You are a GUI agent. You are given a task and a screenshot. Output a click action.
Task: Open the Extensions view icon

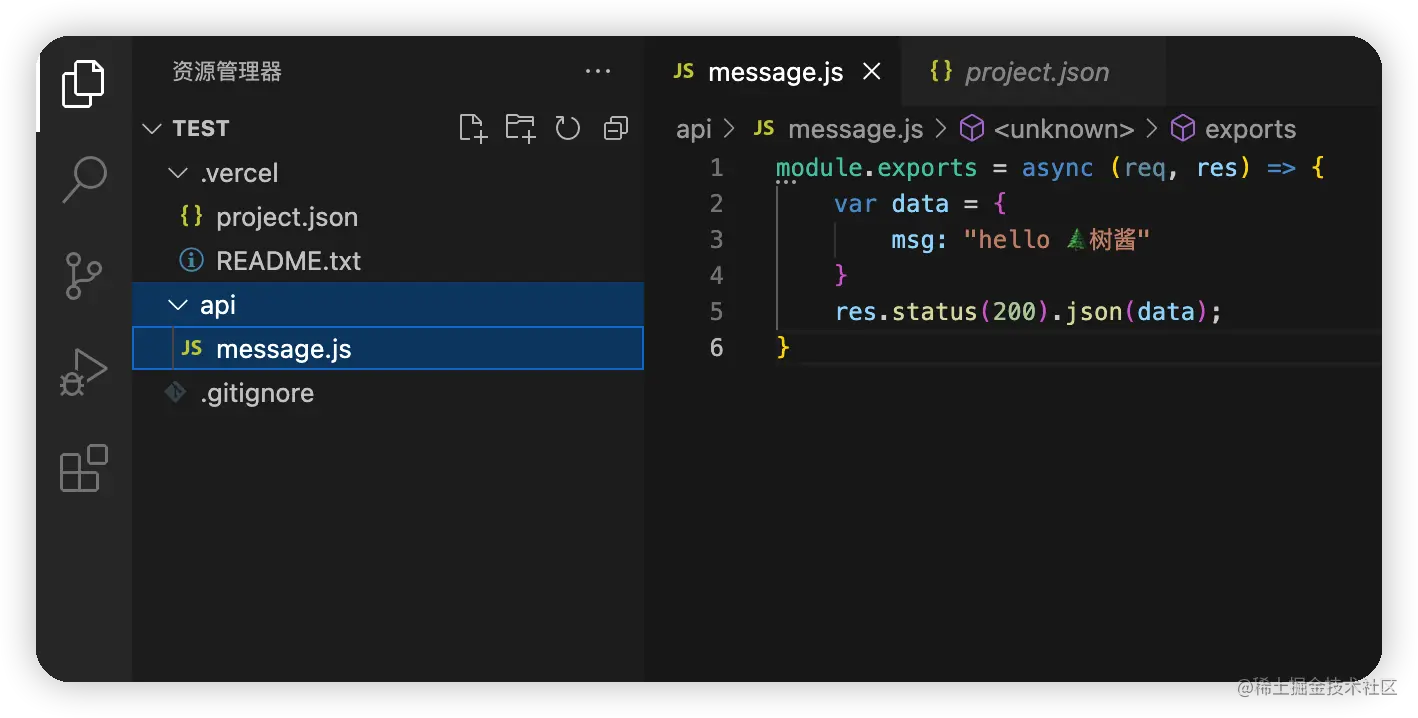point(83,467)
